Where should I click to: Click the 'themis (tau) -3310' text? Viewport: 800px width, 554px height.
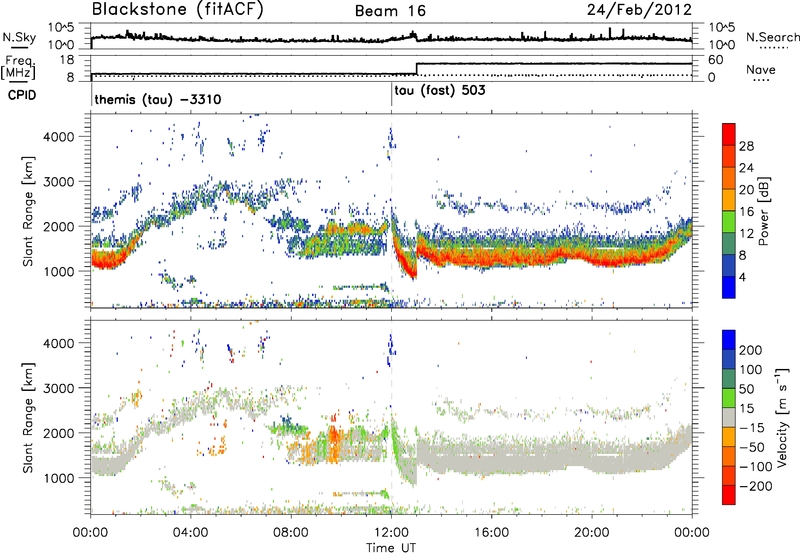(158, 99)
